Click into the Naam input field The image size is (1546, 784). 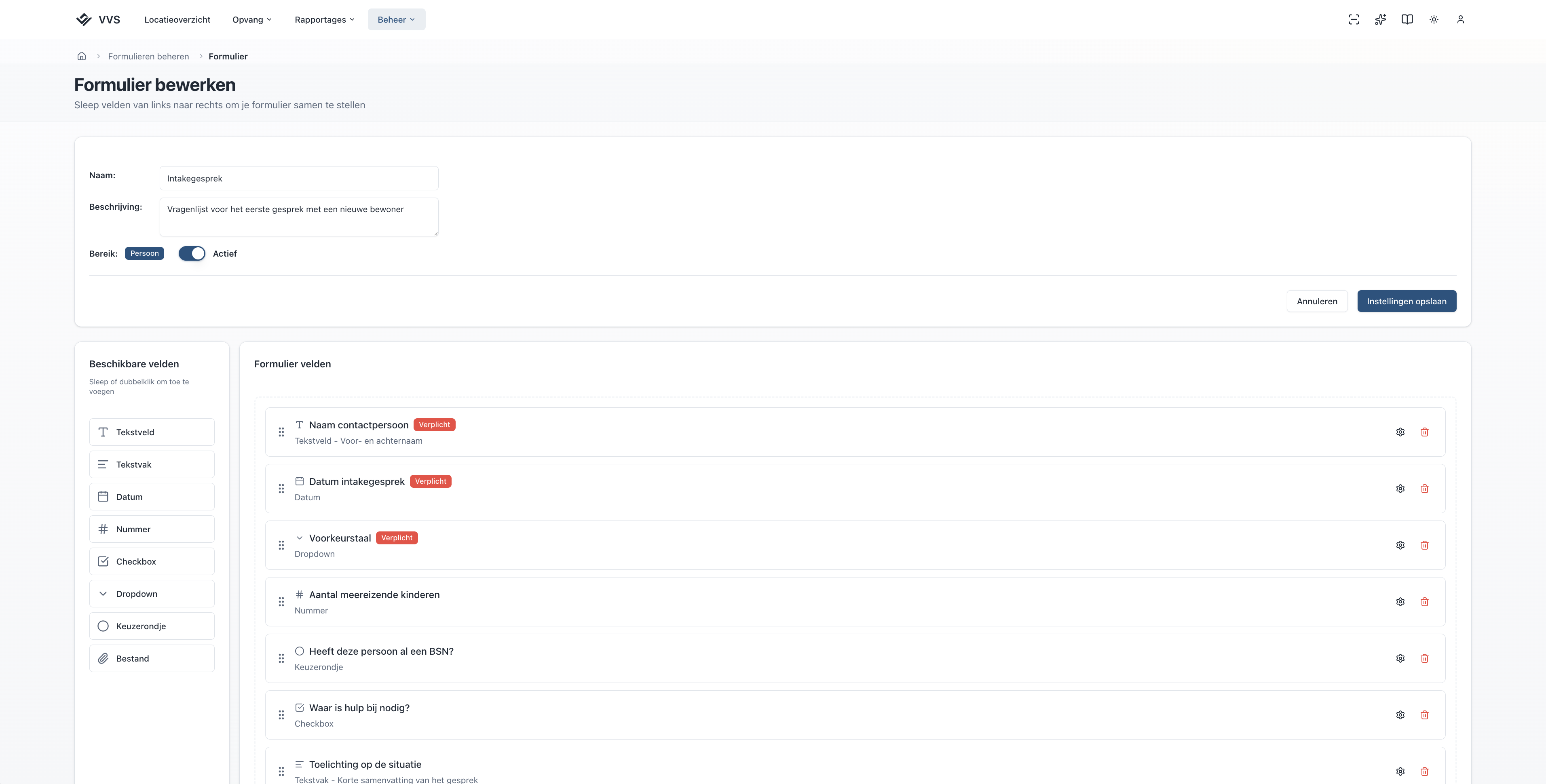click(x=299, y=178)
